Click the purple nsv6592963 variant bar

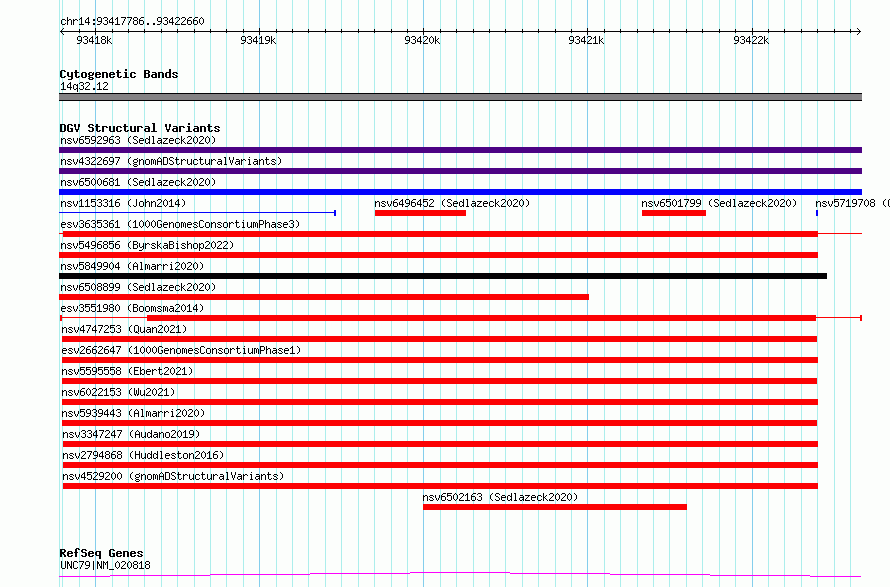[460, 150]
